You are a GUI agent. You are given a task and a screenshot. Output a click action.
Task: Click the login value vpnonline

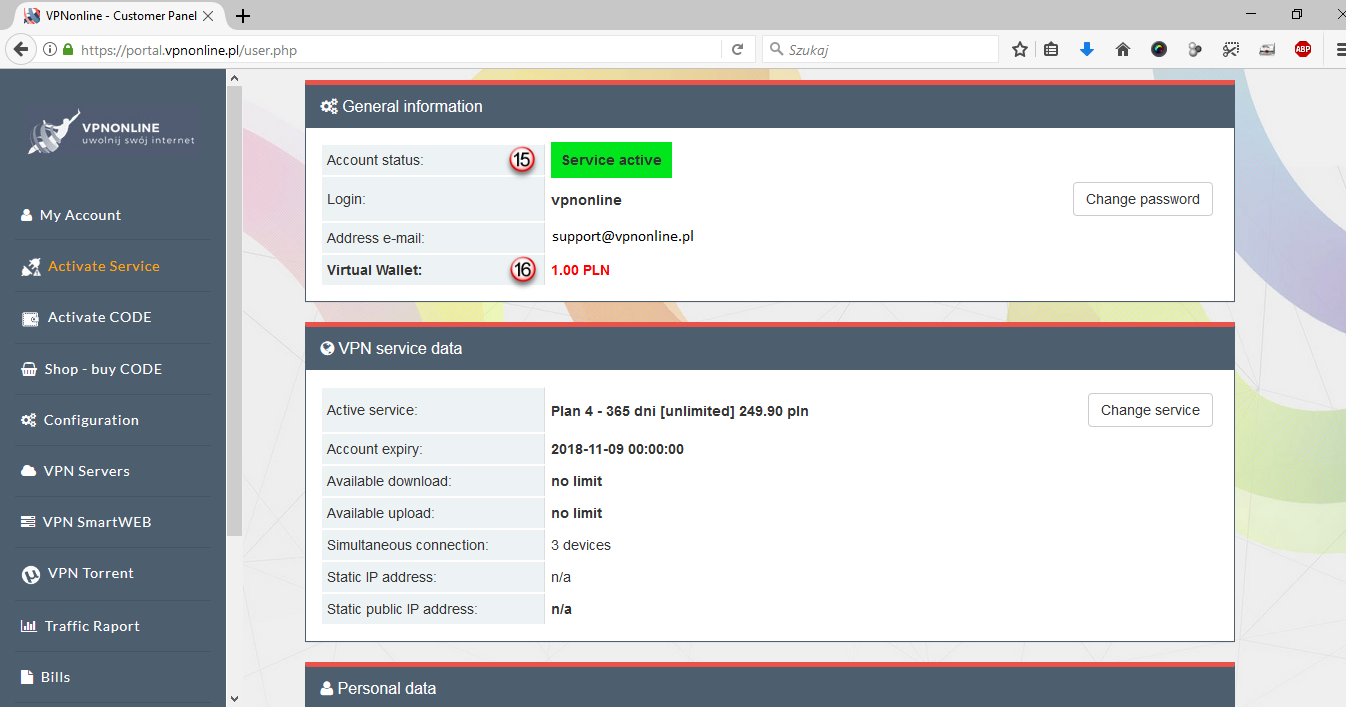pyautogui.click(x=586, y=200)
